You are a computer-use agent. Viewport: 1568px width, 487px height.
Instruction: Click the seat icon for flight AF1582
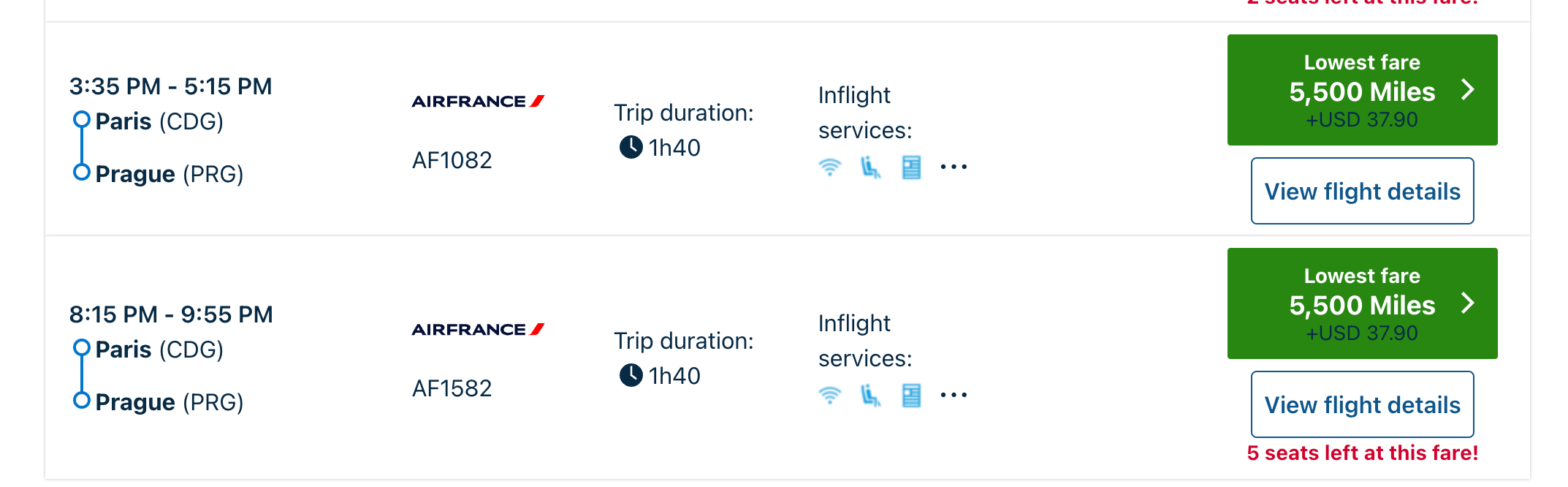pos(870,396)
